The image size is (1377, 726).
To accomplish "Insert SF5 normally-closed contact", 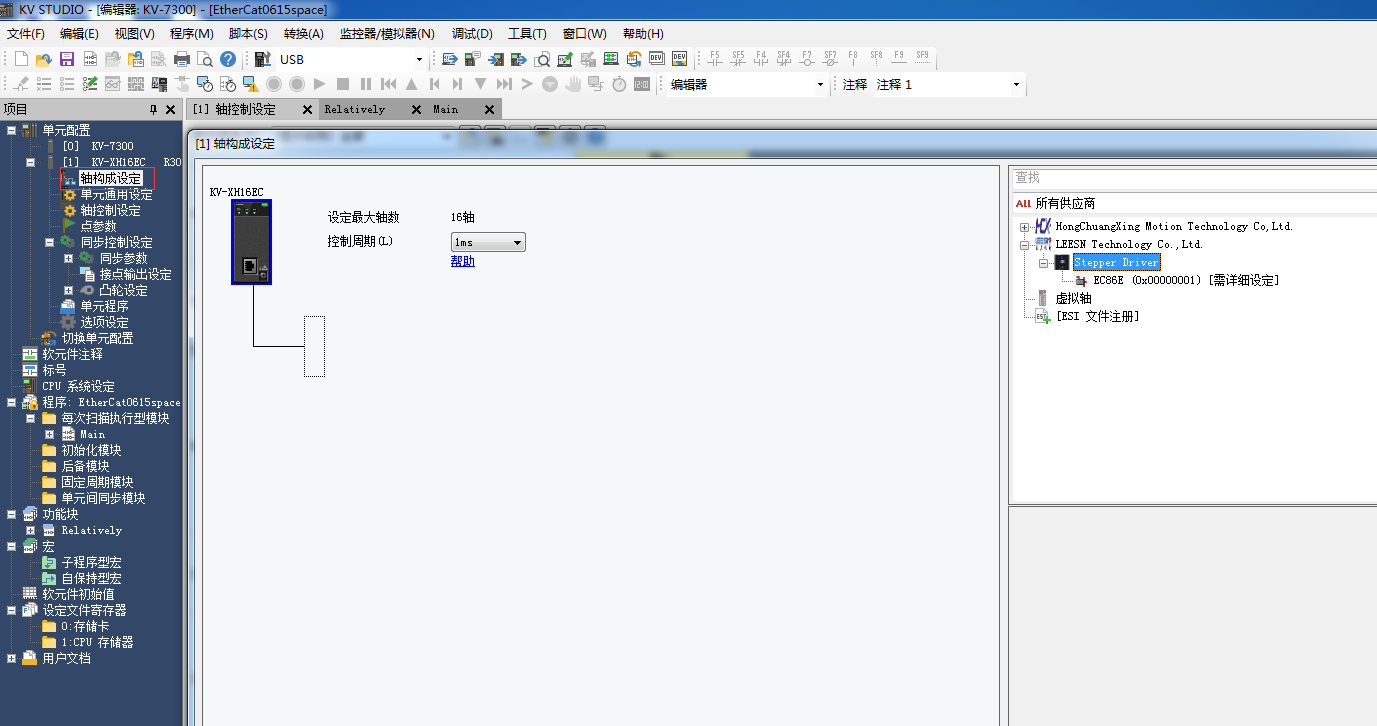I will 738,58.
